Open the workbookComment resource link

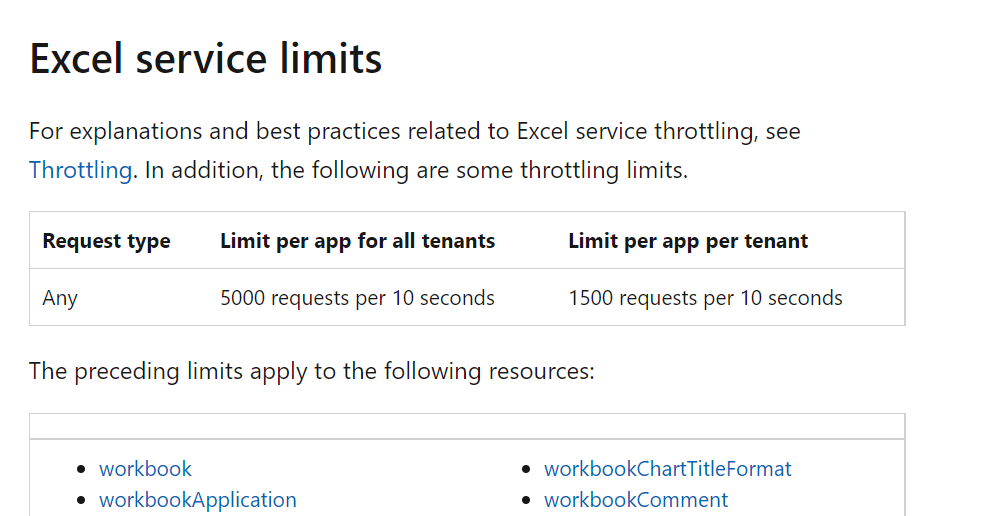[x=636, y=500]
